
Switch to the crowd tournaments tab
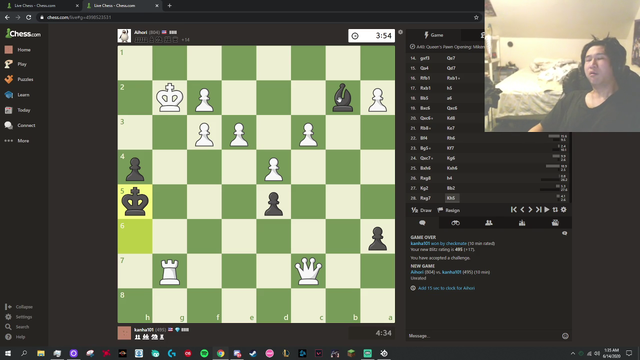[x=555, y=223]
